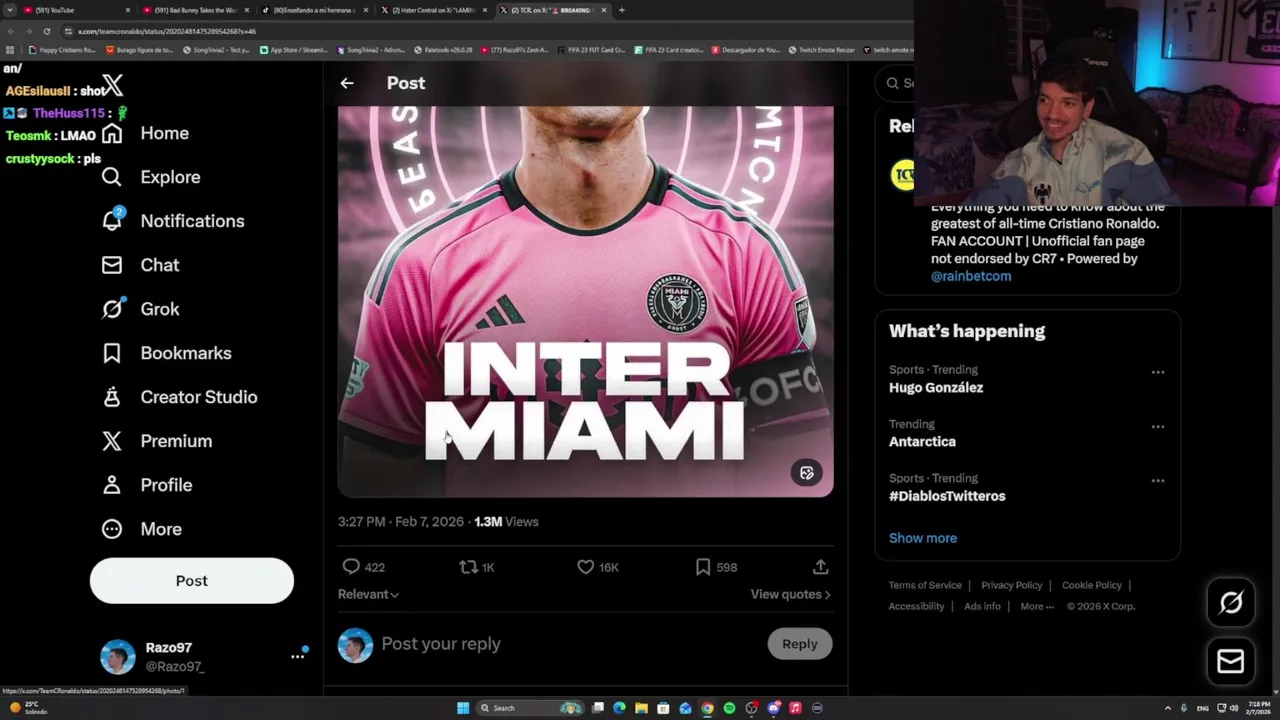Viewport: 1280px width, 720px height.
Task: Click Show more under What's happening
Action: click(923, 538)
